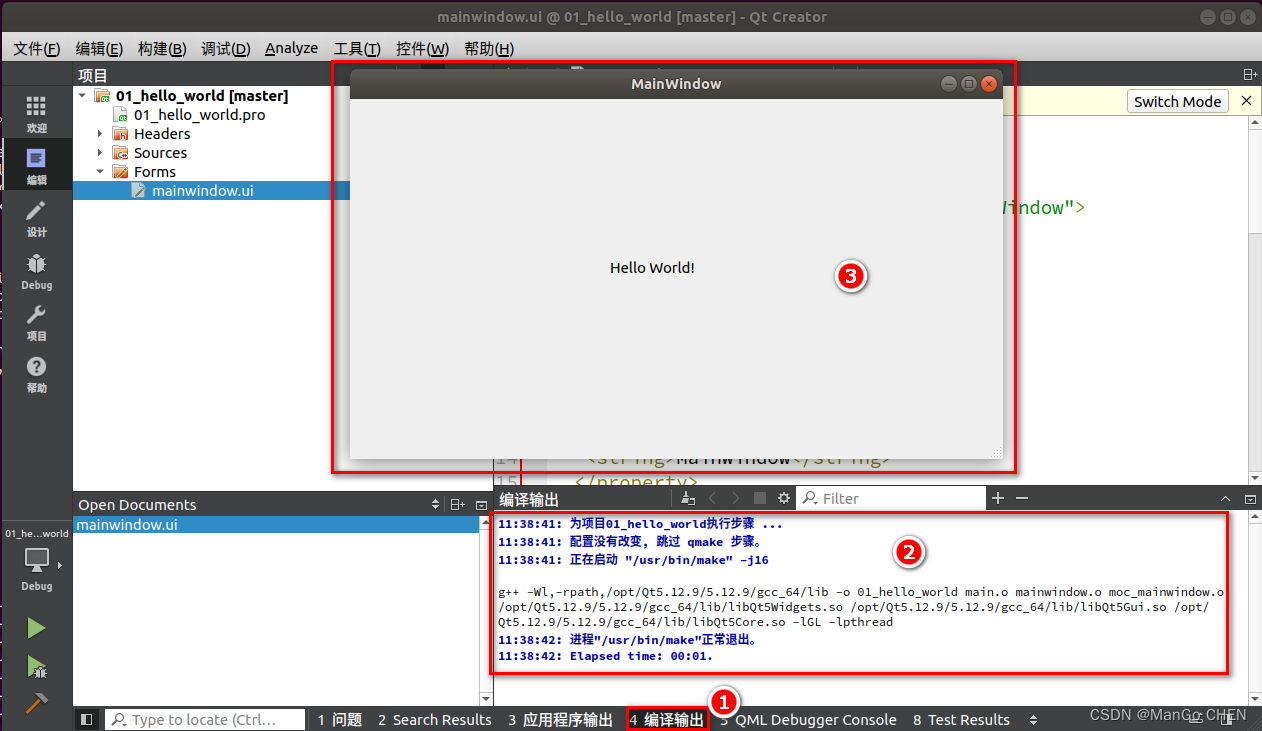
Task: Click the compile output Filter field
Action: click(x=892, y=498)
